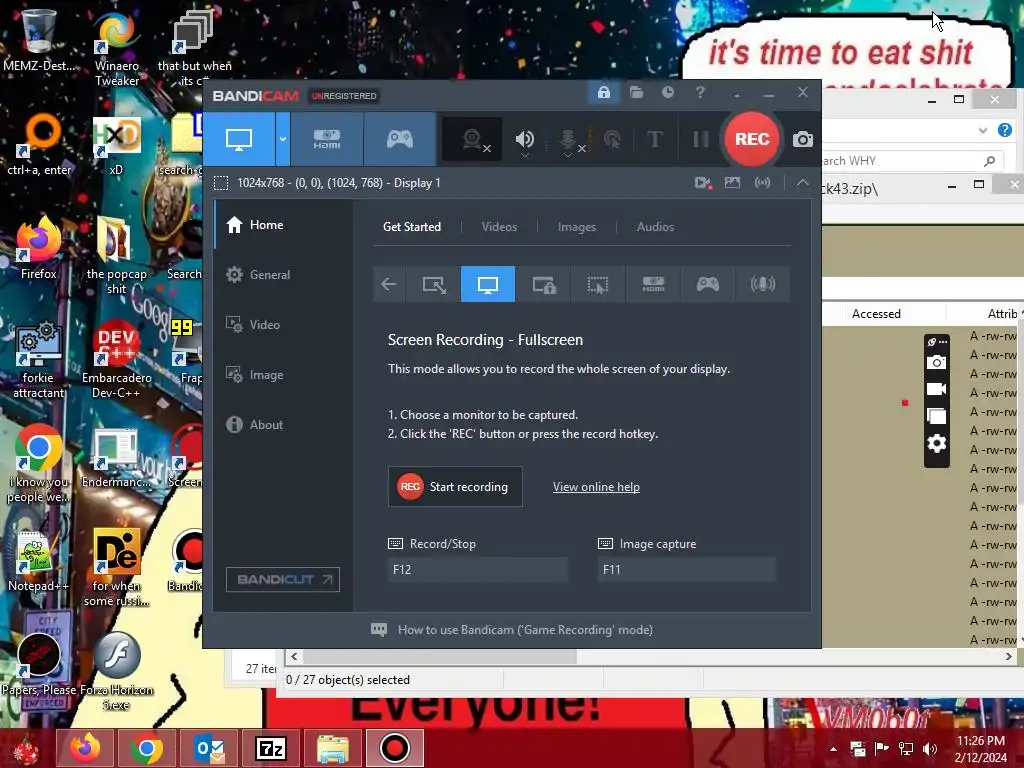Expand ribbon chevron in archive window
This screenshot has width=1024, height=768.
[x=982, y=130]
